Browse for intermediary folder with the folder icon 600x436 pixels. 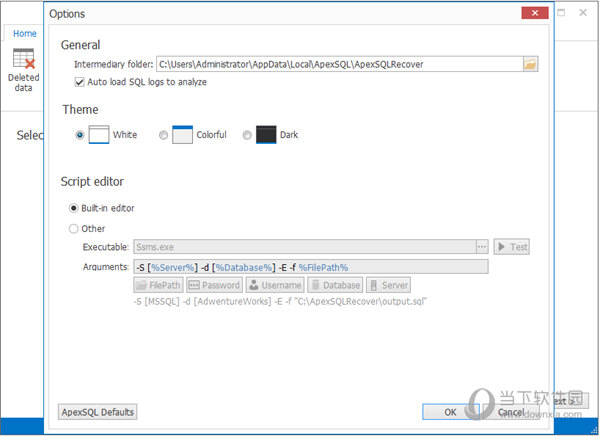[530, 64]
